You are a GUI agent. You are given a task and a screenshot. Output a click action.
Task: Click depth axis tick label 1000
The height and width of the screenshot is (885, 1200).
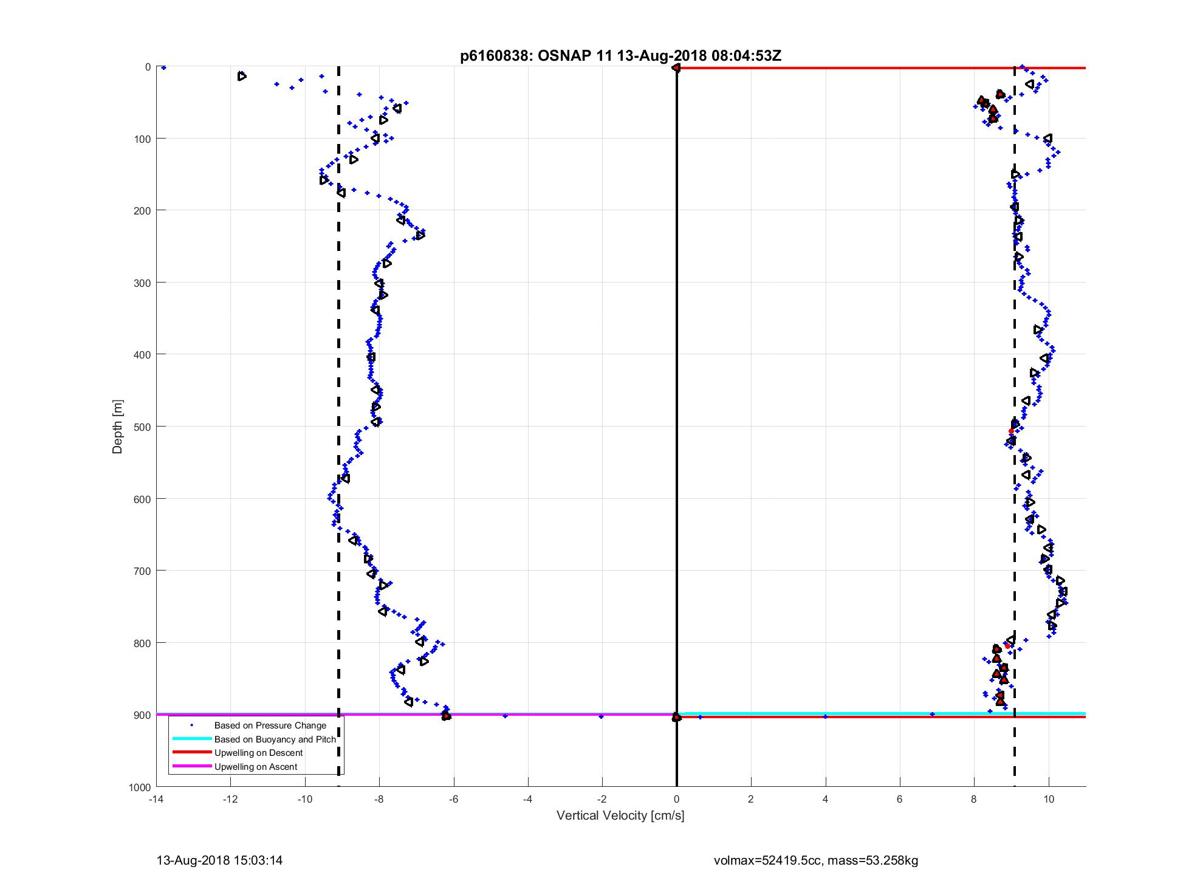coord(139,787)
